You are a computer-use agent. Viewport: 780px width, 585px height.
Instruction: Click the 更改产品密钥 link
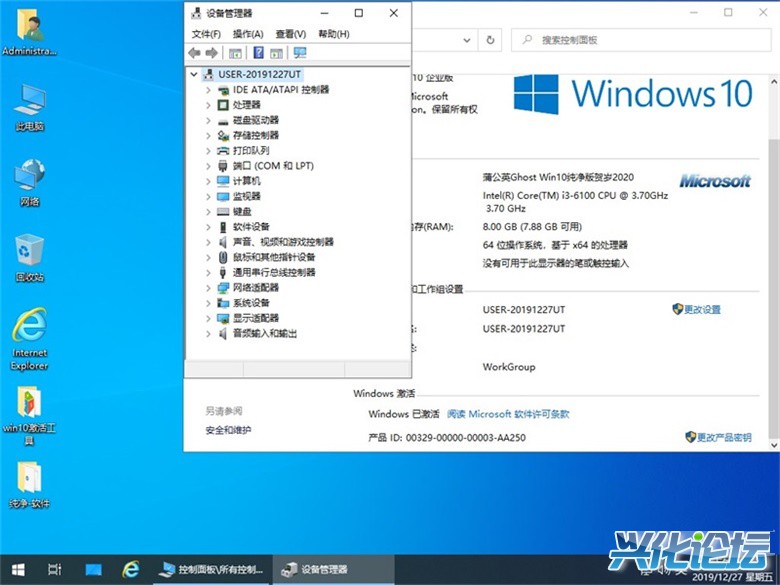point(723,438)
